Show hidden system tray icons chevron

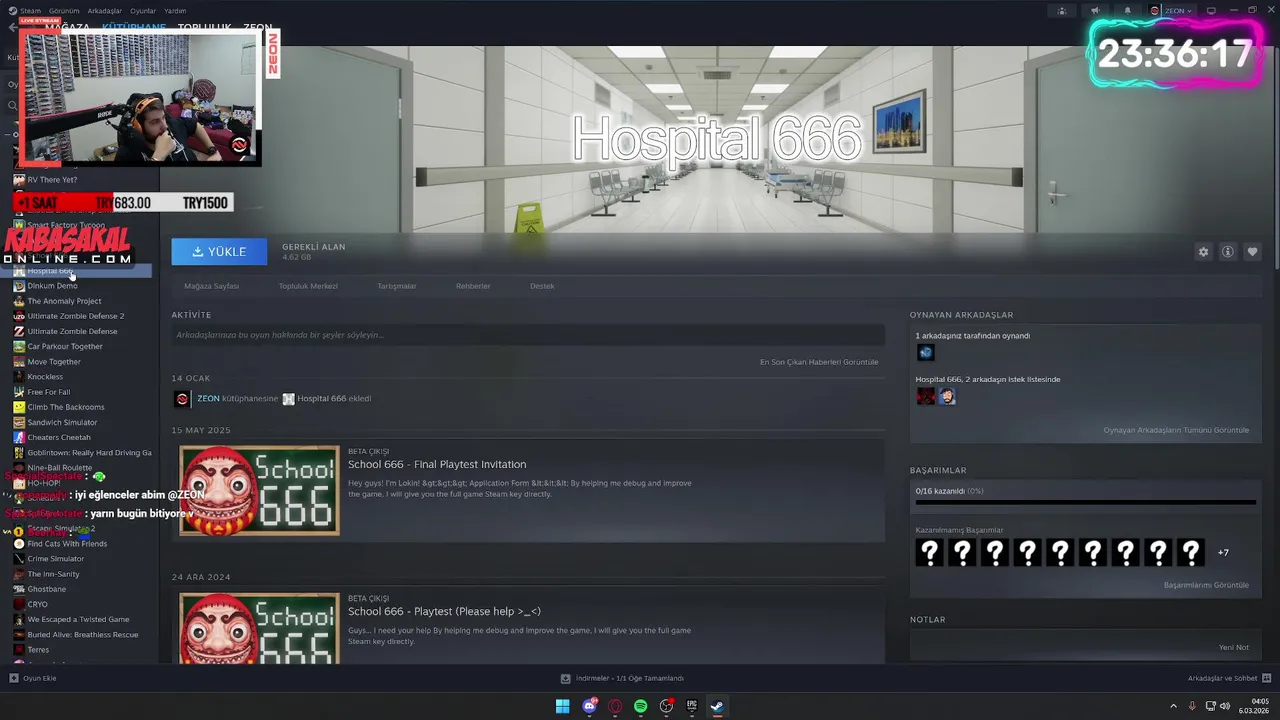1173,706
